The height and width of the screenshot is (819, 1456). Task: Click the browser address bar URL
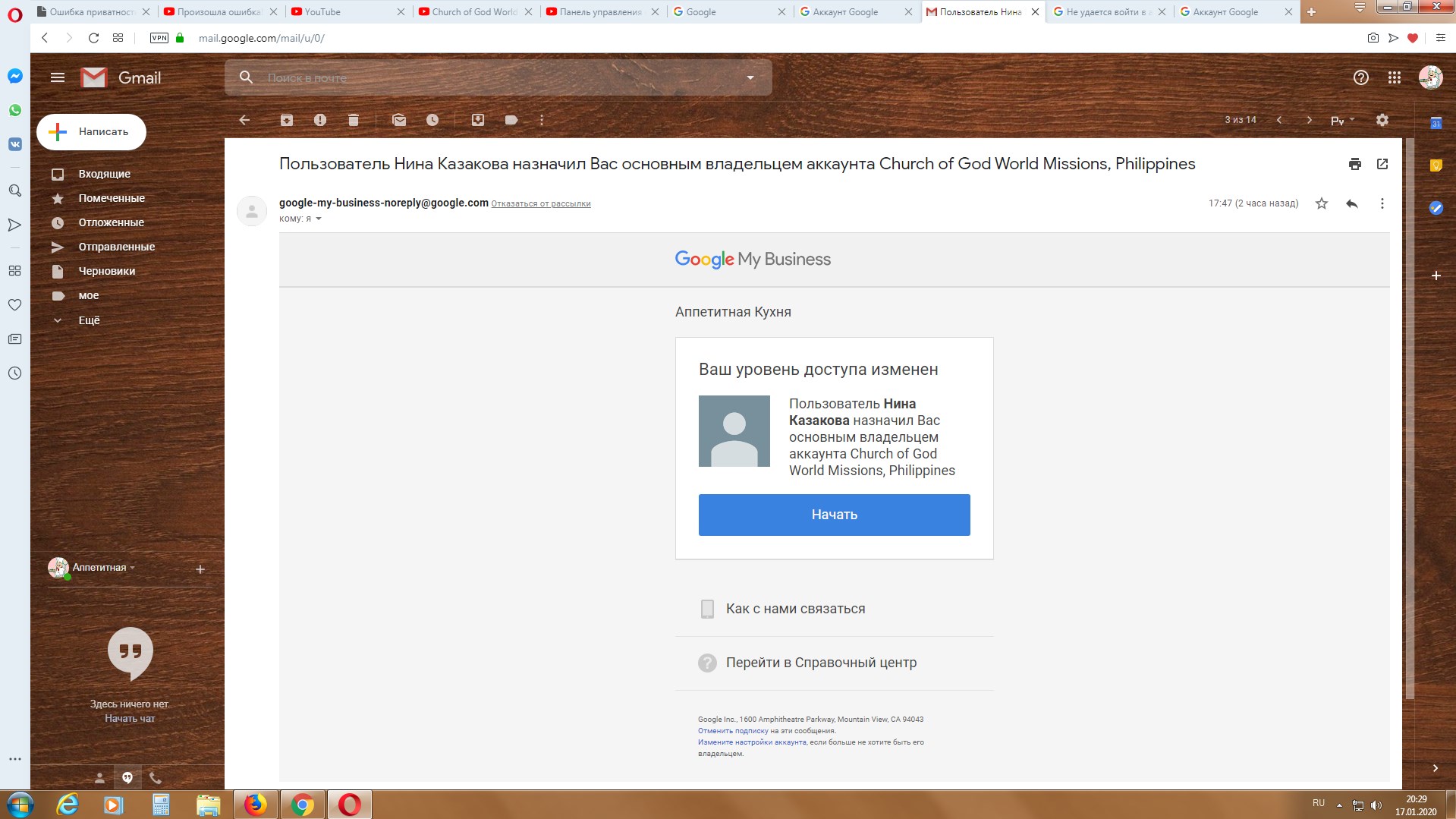tap(261, 38)
